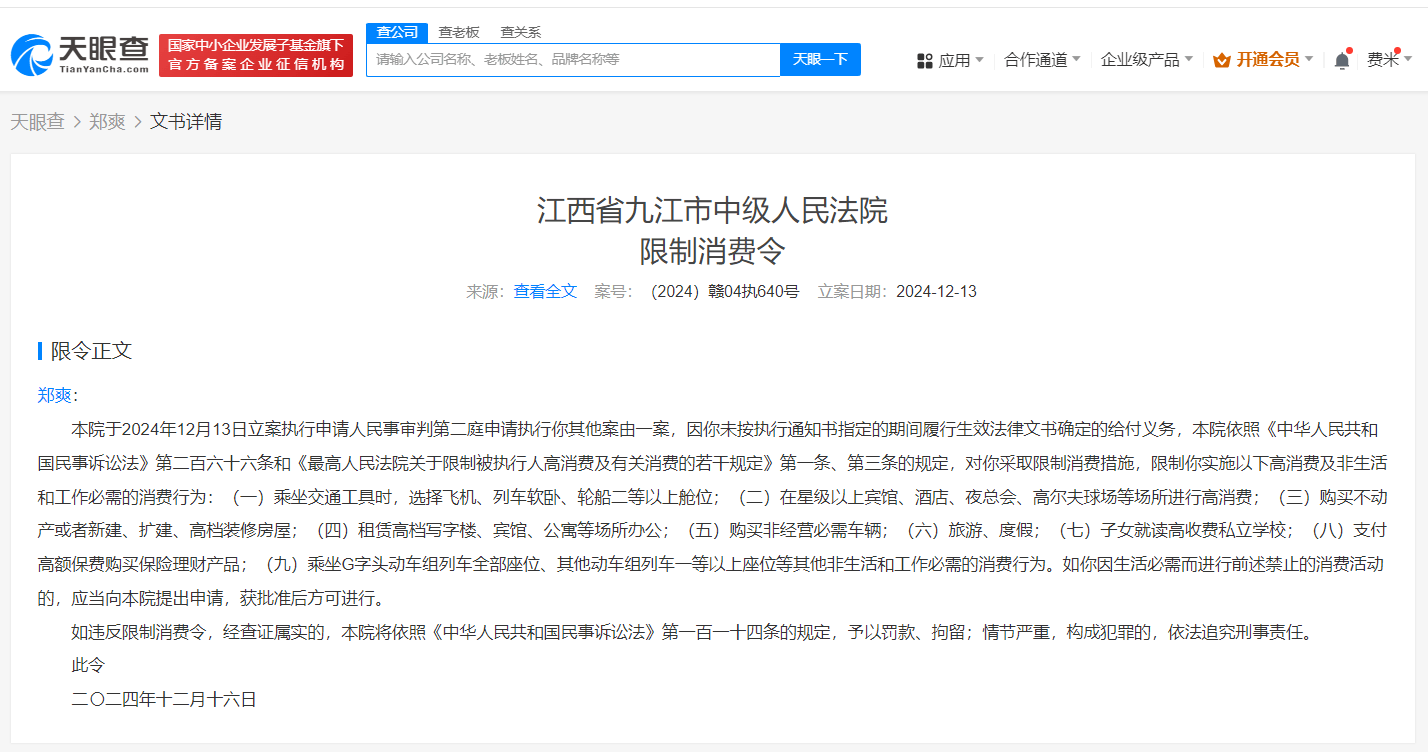
Task: Click the 限制消费令 heading
Action: point(713,250)
